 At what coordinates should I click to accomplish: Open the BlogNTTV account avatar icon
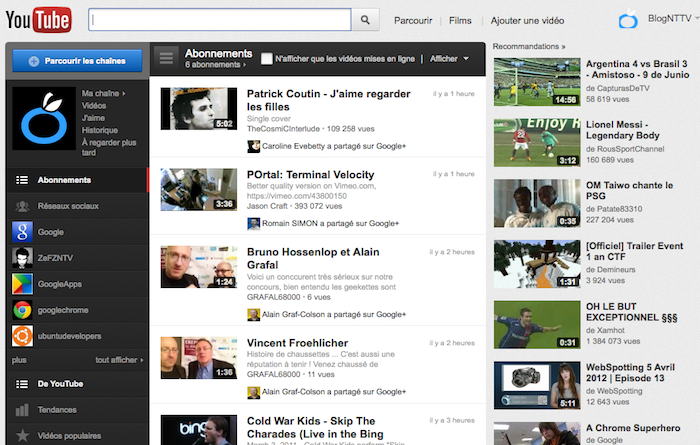pyautogui.click(x=628, y=19)
